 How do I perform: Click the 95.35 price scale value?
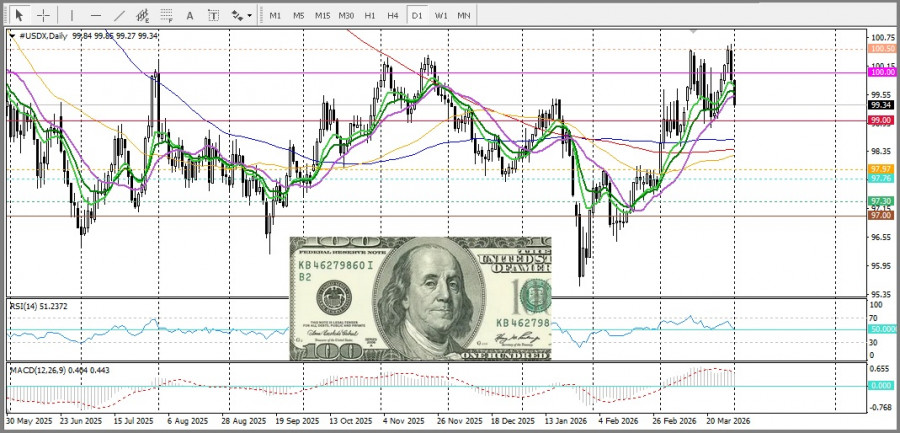[882, 294]
